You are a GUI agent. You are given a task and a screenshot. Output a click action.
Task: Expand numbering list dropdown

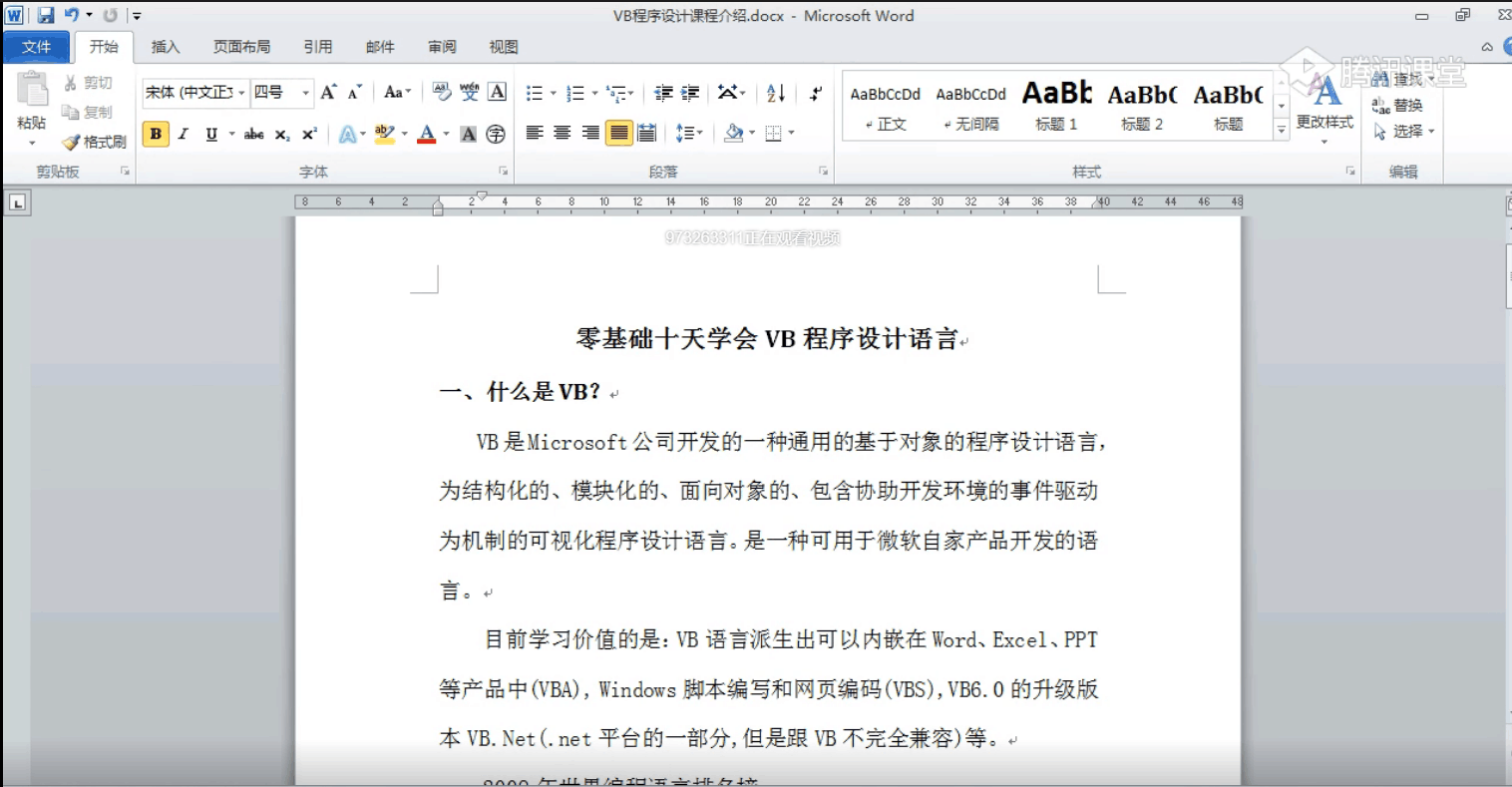pos(595,94)
